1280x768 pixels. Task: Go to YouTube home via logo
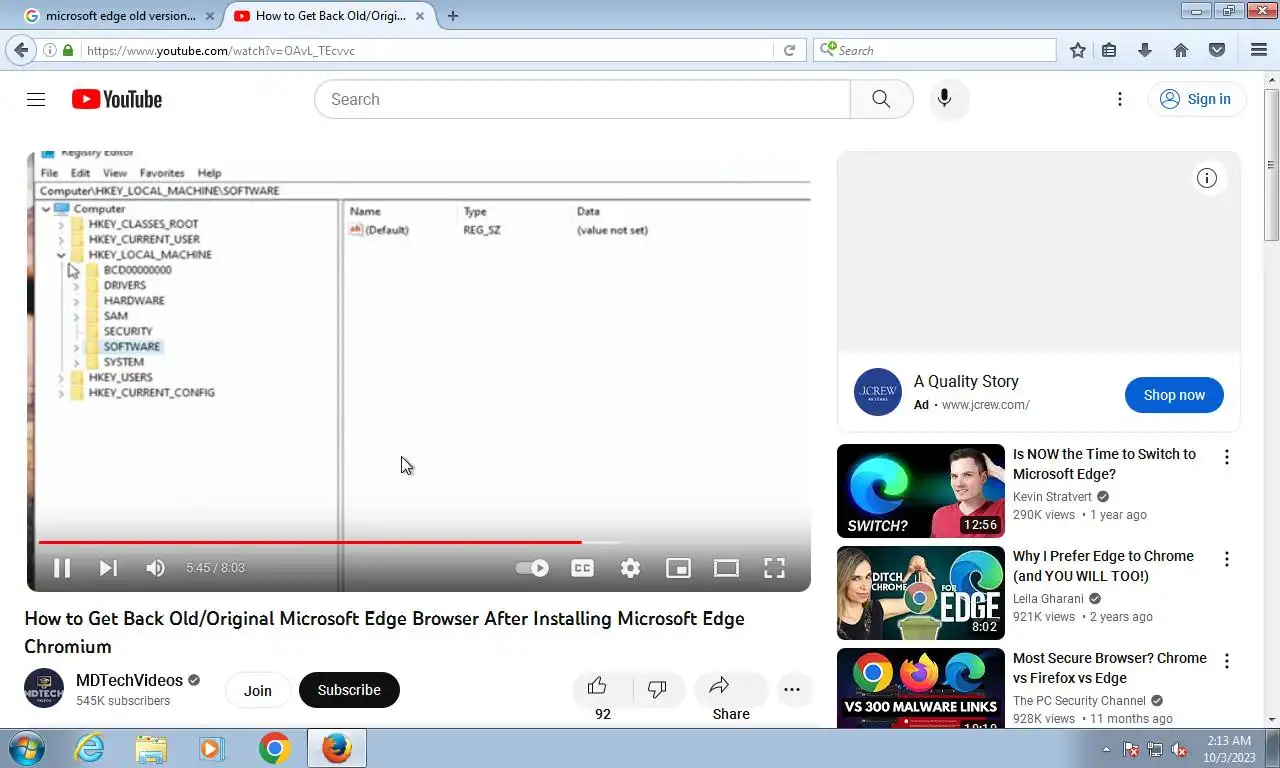click(117, 99)
